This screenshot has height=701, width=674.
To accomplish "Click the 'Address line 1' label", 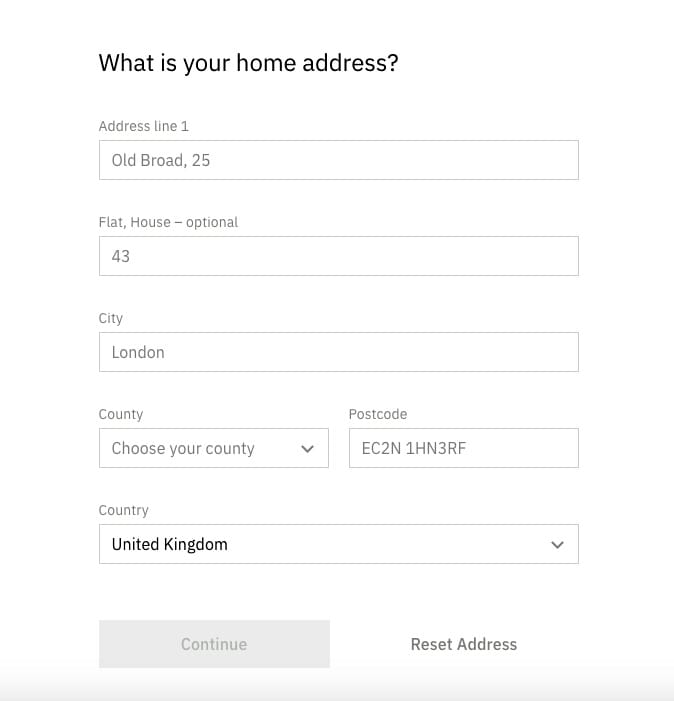I will pos(143,126).
